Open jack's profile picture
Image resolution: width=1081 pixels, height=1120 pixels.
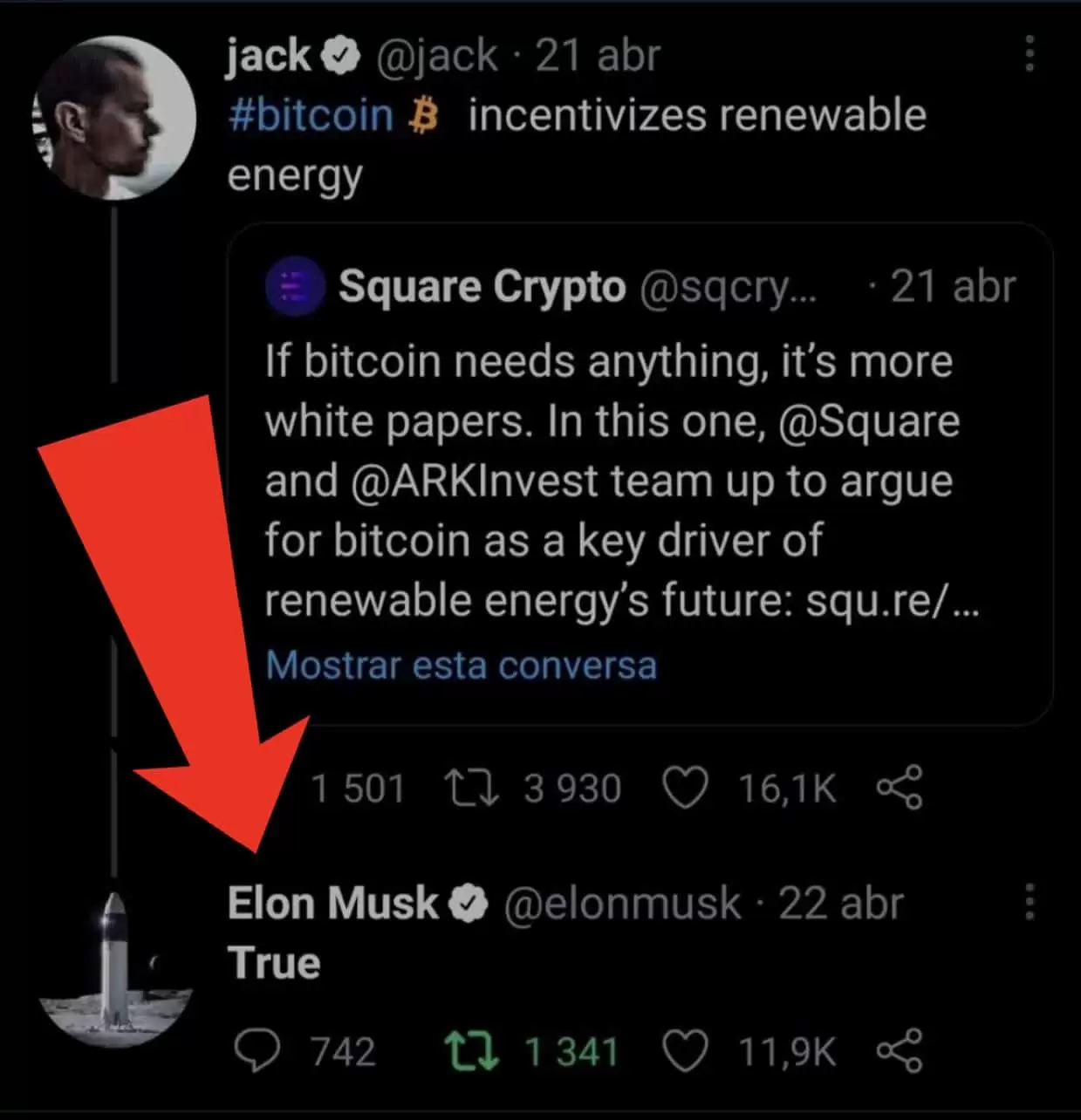(114, 119)
